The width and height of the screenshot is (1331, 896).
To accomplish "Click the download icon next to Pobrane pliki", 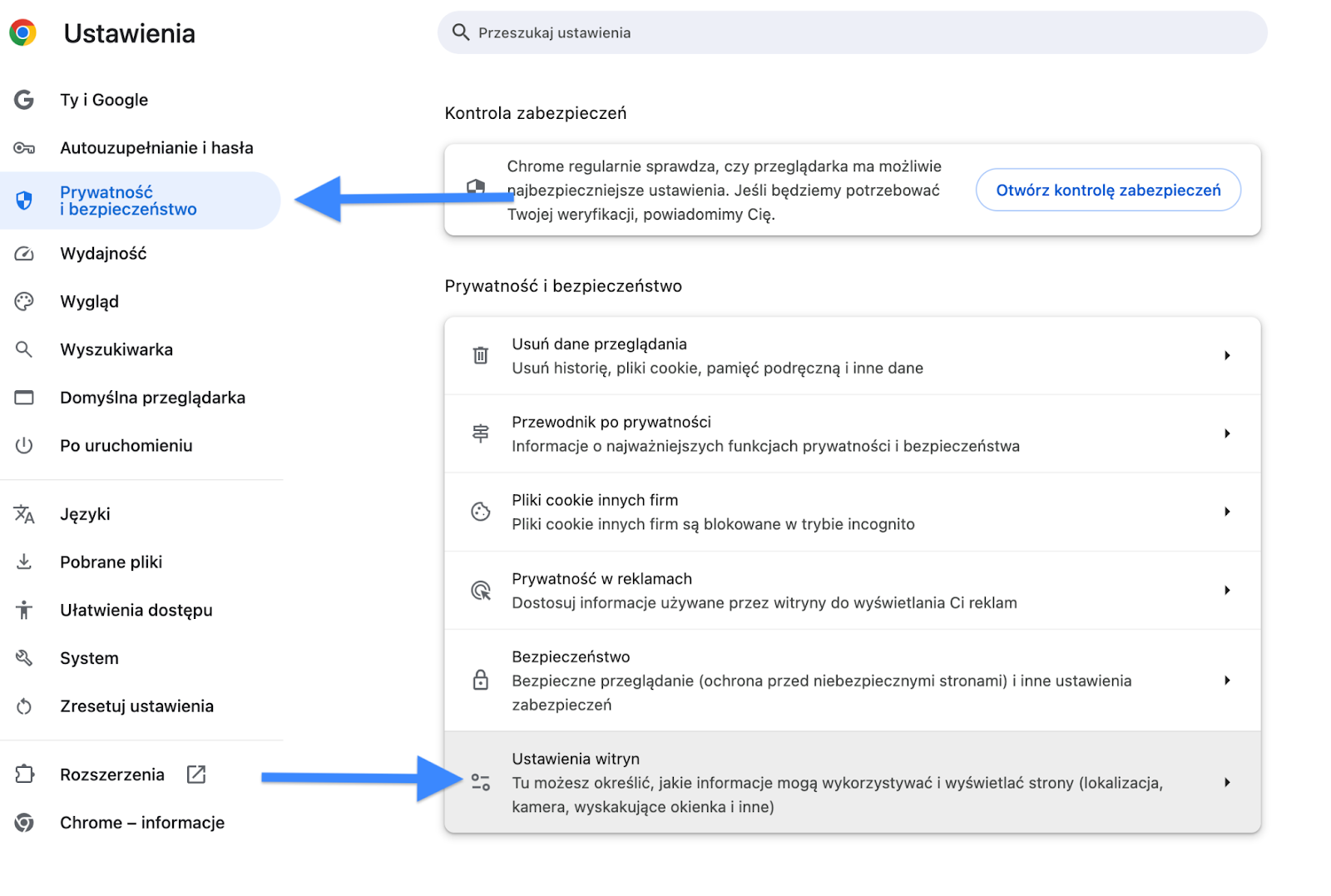I will pyautogui.click(x=24, y=562).
